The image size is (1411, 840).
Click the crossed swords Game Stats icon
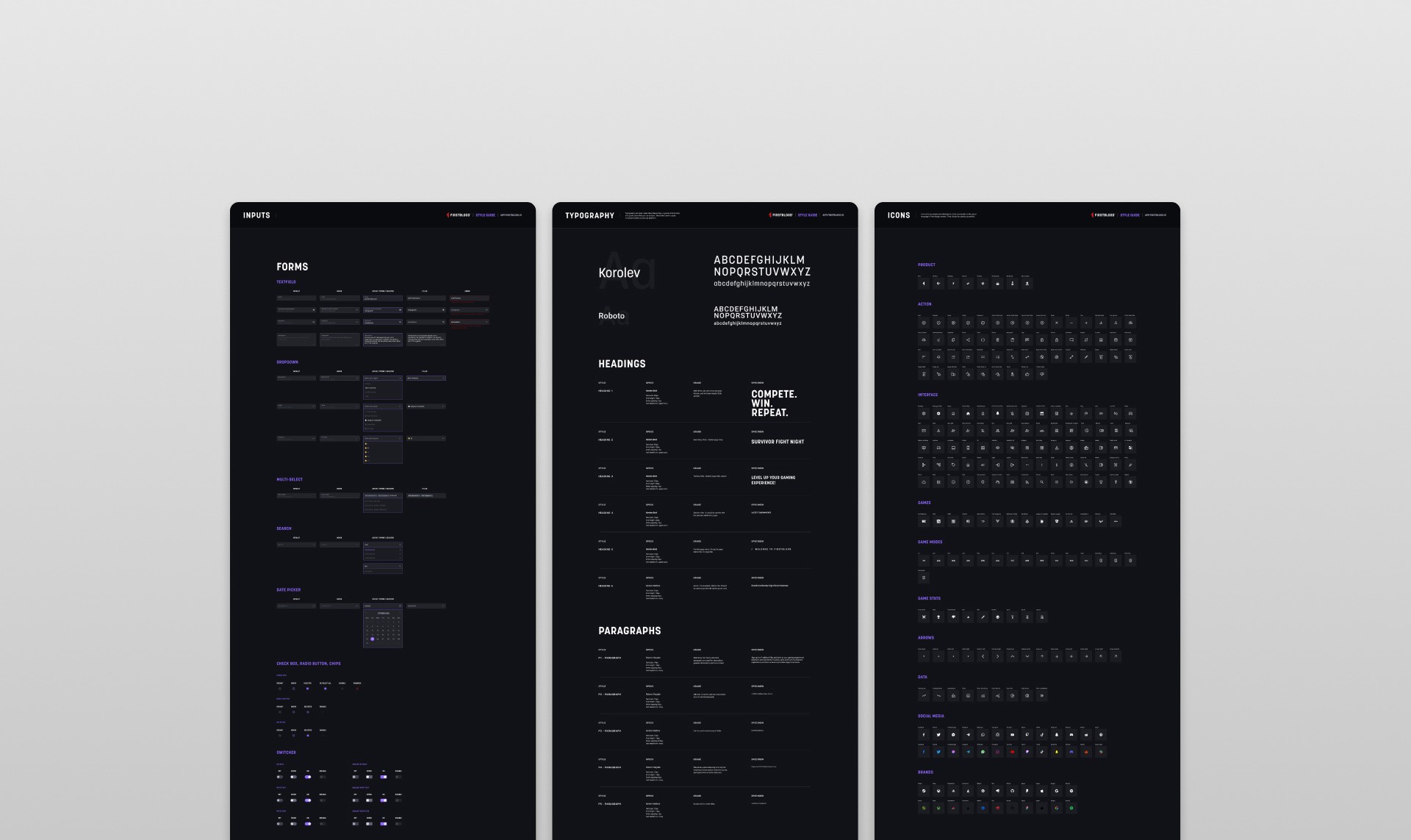coord(924,617)
